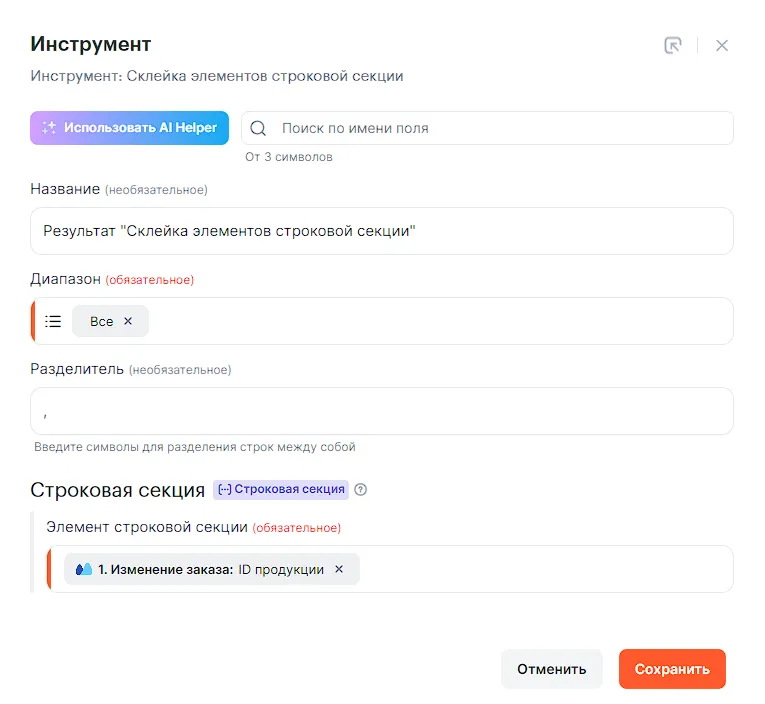The height and width of the screenshot is (704, 765).
Task: Open help icon next to Строковая секция
Action: click(361, 490)
